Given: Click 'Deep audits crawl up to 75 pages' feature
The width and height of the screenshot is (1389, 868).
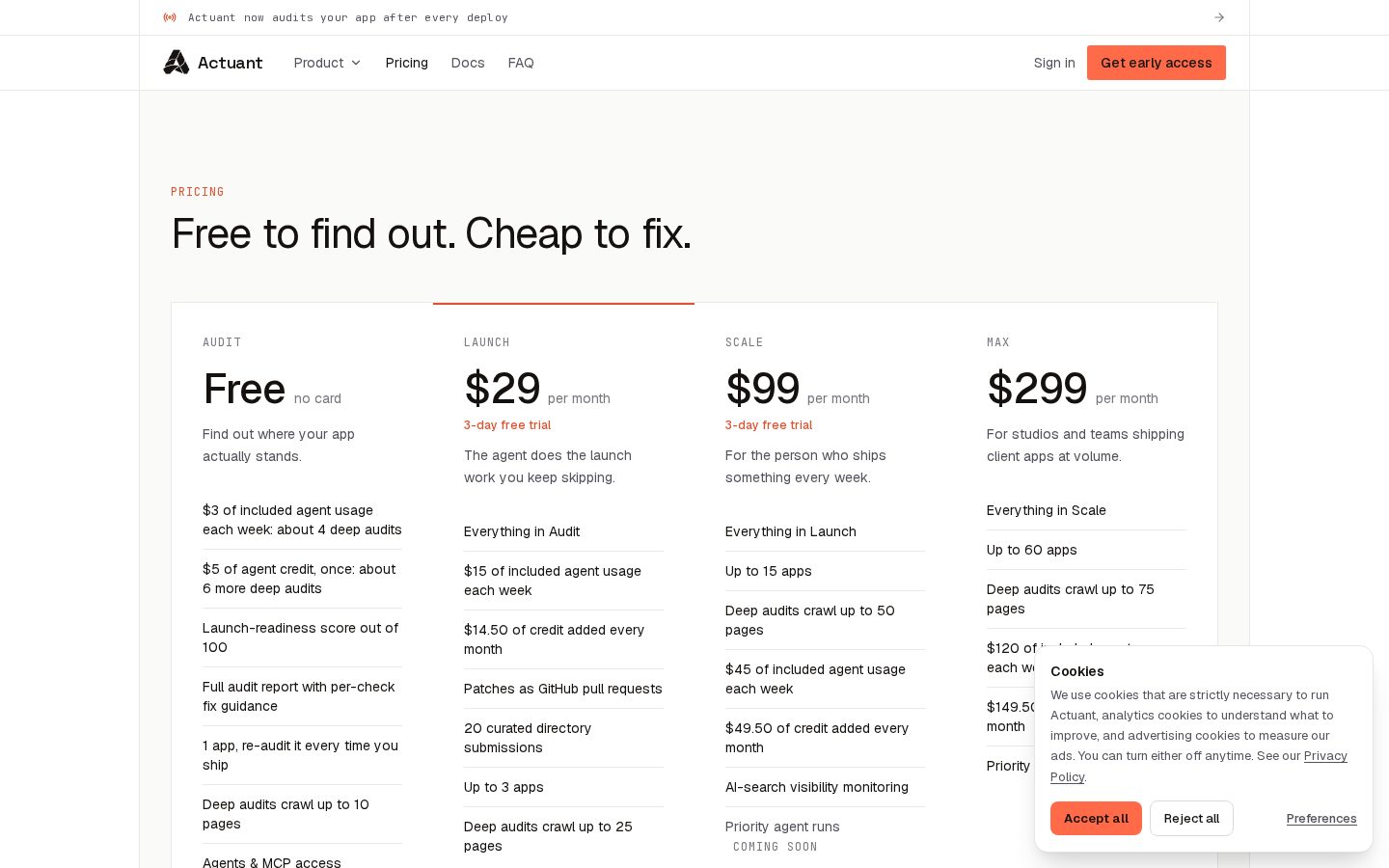Looking at the screenshot, I should point(1071,599).
